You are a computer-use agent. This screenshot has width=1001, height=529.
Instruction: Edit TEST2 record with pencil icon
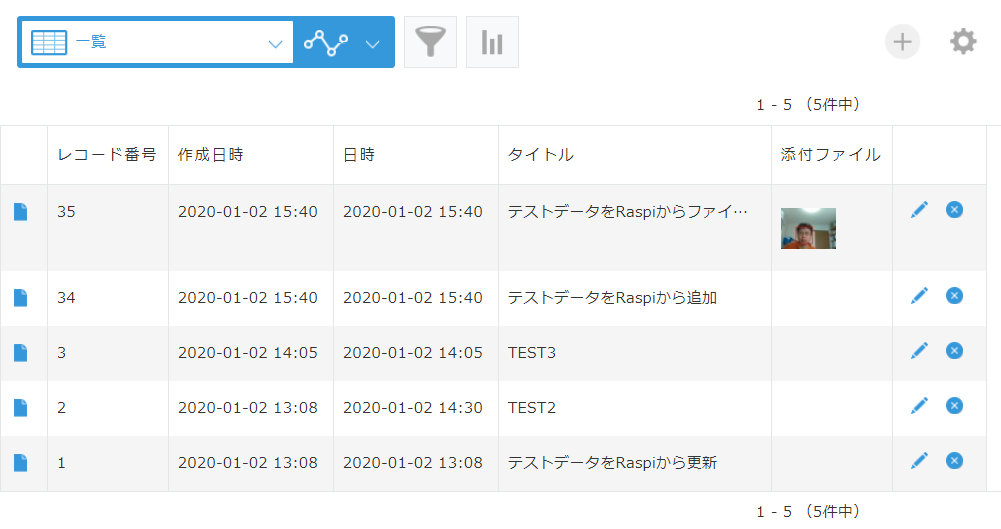919,406
